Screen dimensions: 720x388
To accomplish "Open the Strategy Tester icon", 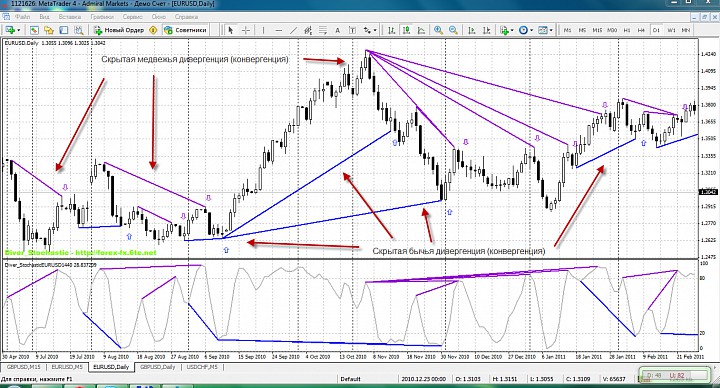I will (x=79, y=30).
